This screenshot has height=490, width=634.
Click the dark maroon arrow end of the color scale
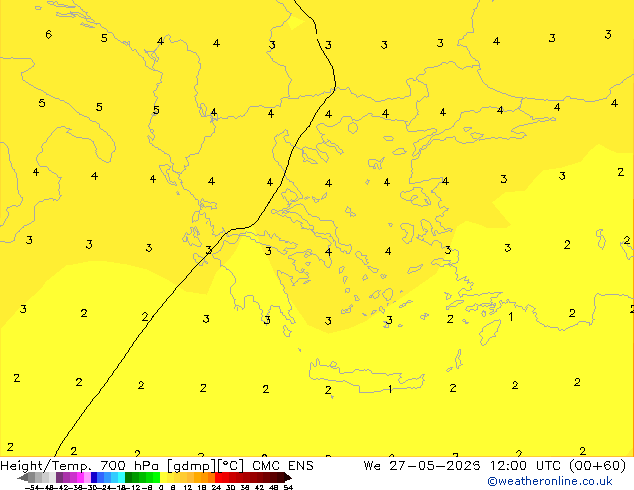288,477
